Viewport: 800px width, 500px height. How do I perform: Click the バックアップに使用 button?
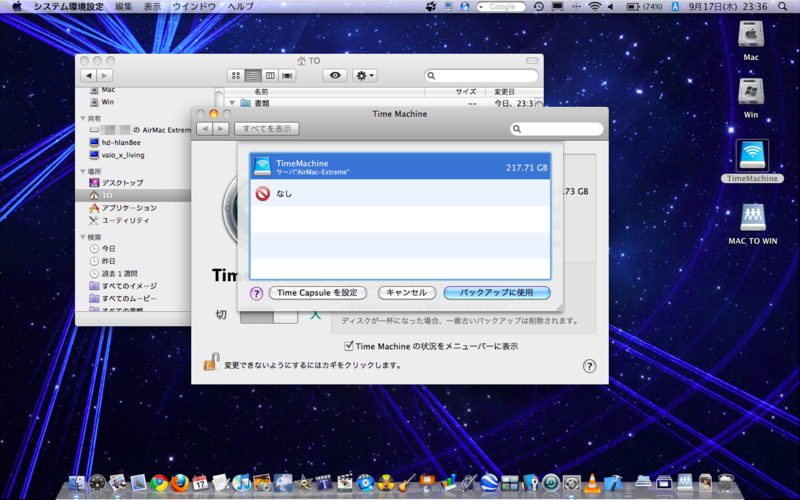coord(497,293)
